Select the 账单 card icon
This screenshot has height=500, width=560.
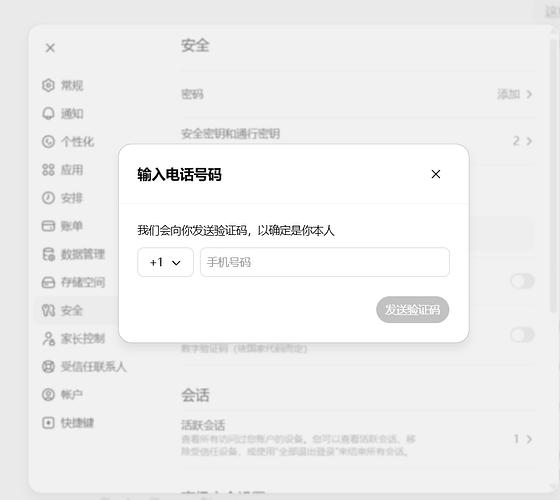(x=48, y=226)
